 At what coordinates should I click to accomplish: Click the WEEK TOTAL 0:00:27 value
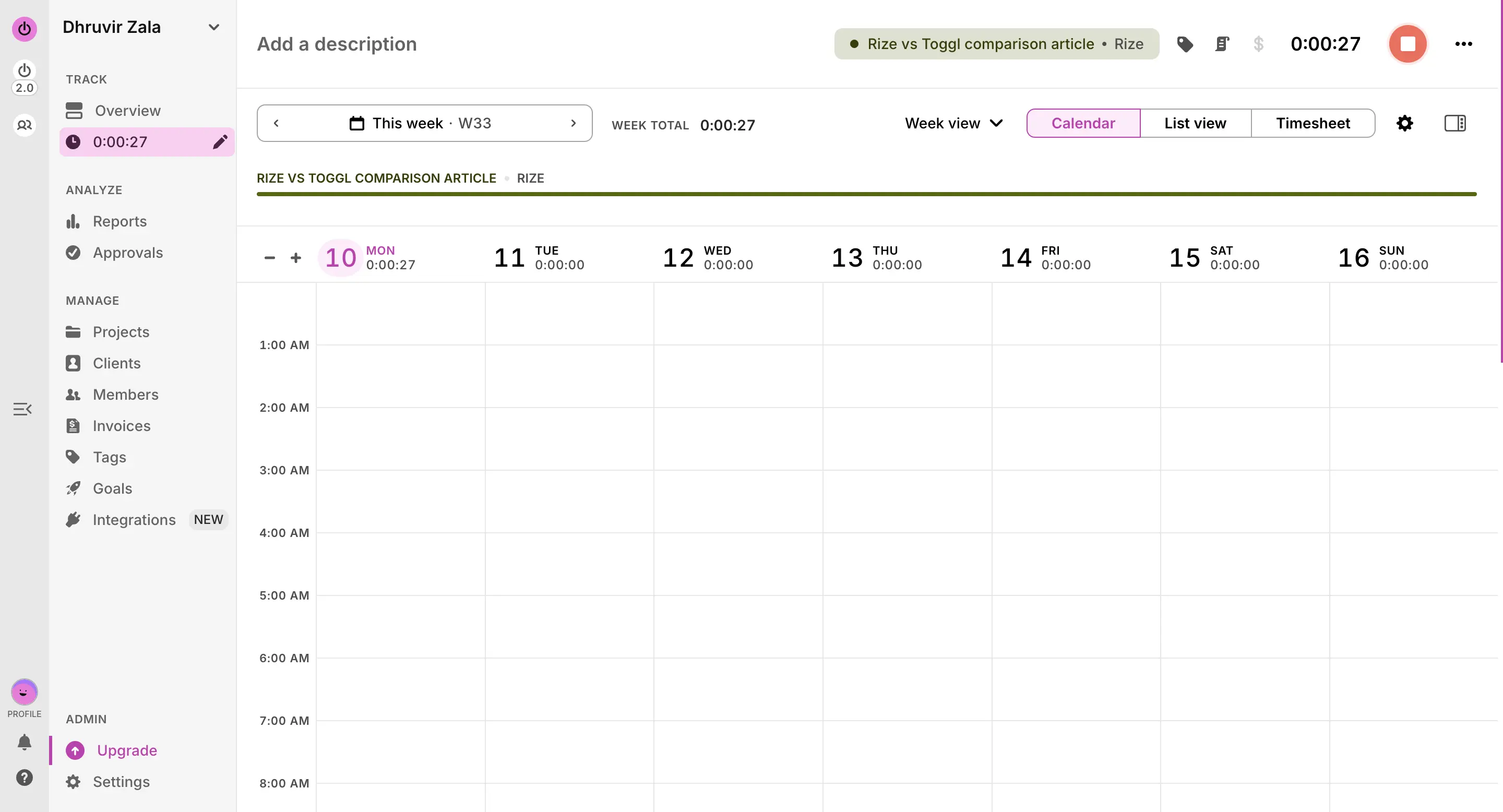click(727, 125)
